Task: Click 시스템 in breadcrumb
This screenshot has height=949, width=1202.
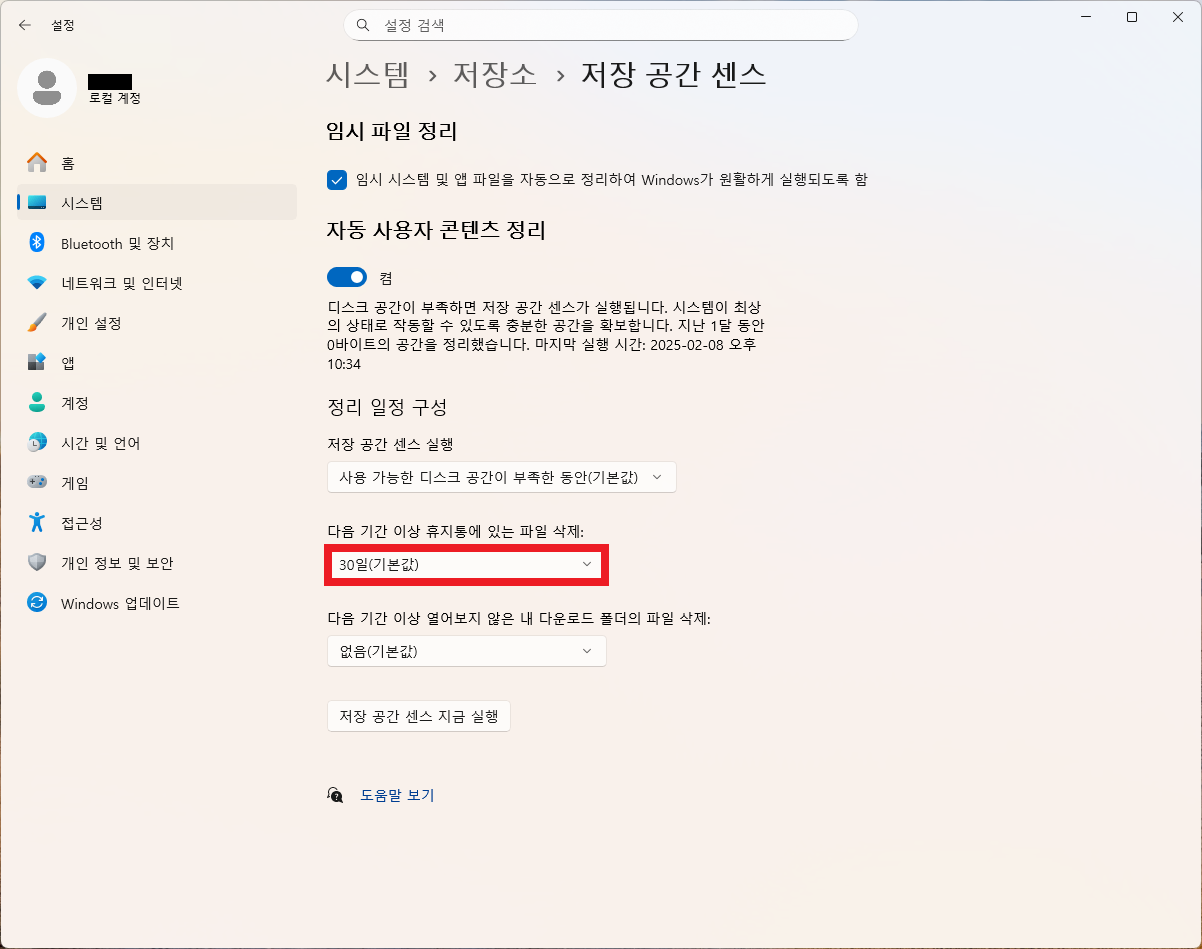Action: coord(368,74)
